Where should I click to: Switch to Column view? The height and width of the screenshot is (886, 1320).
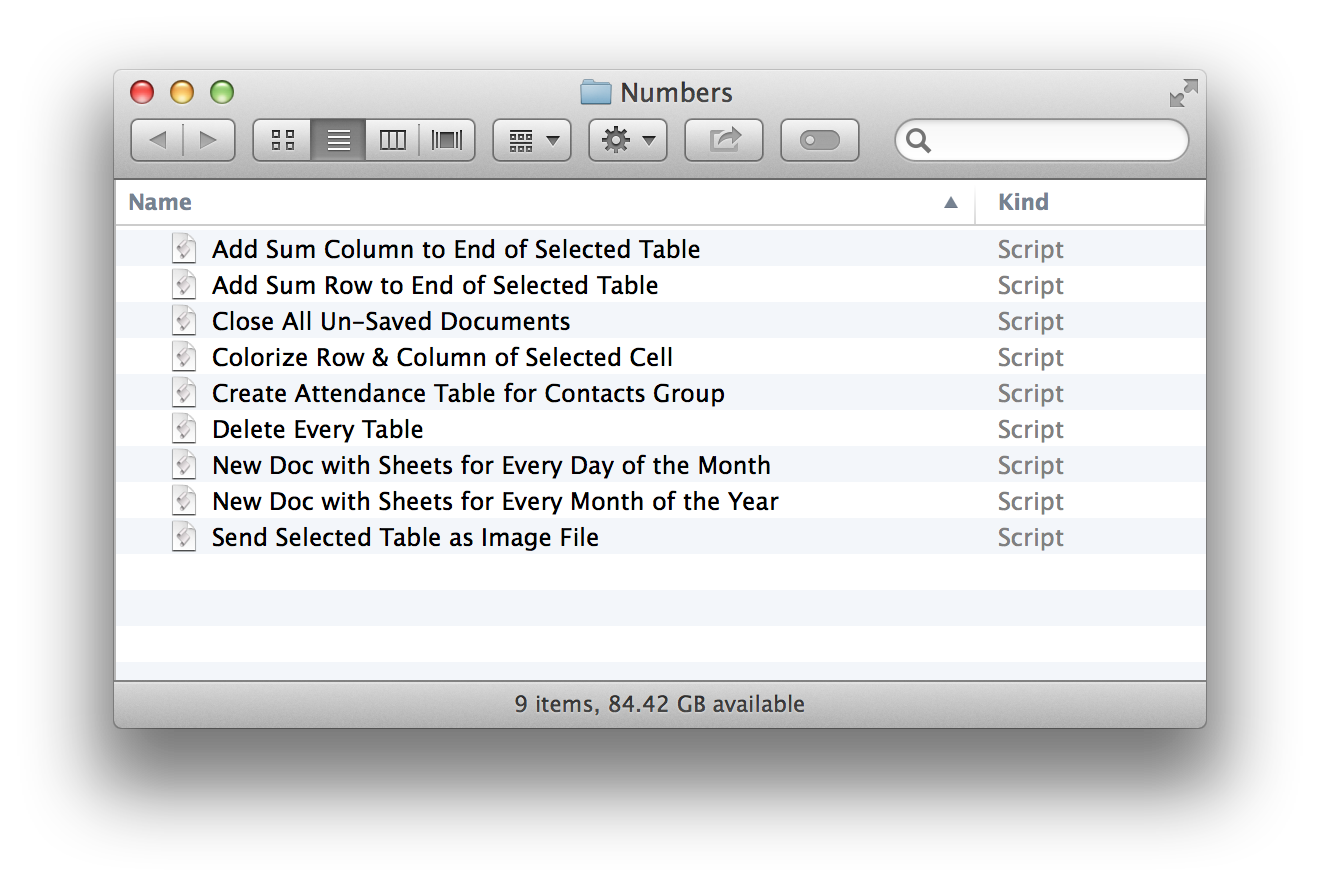tap(392, 140)
